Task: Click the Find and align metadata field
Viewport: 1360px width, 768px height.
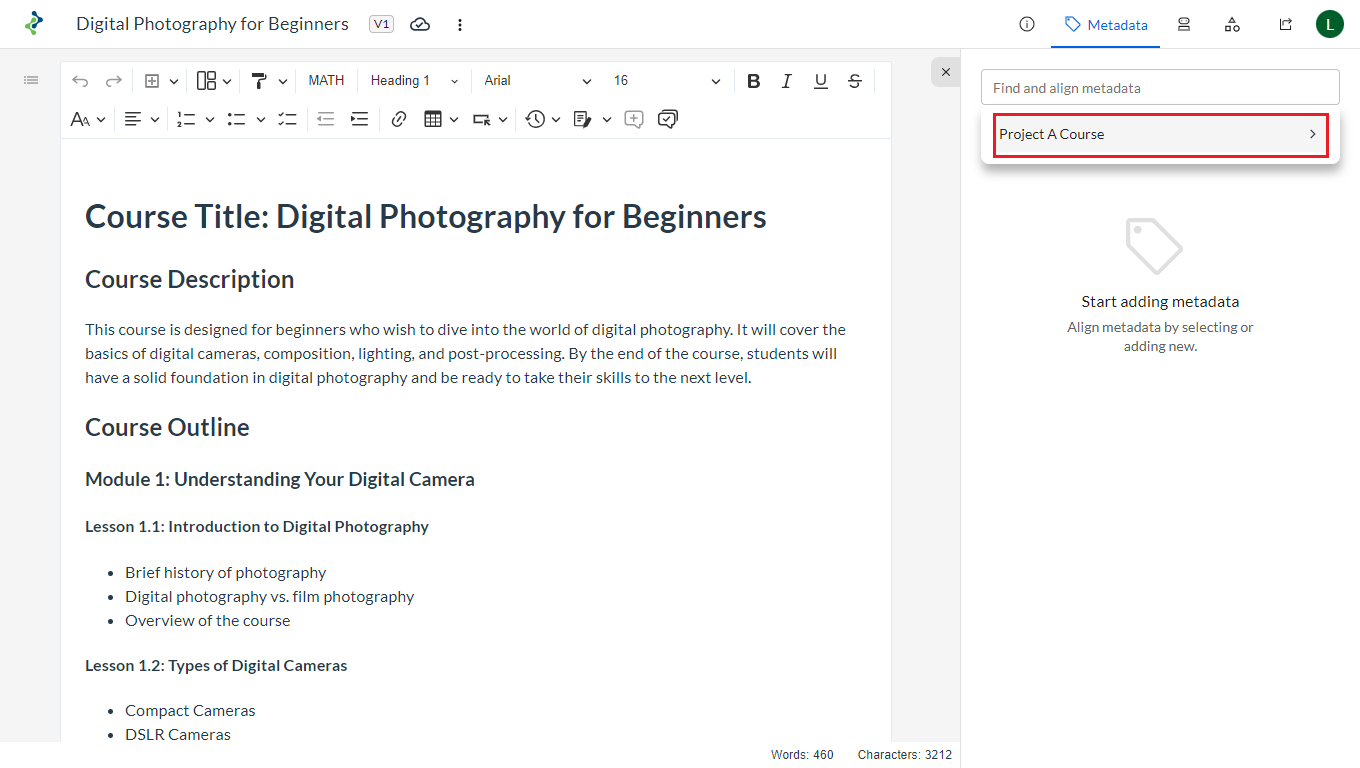Action: tap(1160, 88)
